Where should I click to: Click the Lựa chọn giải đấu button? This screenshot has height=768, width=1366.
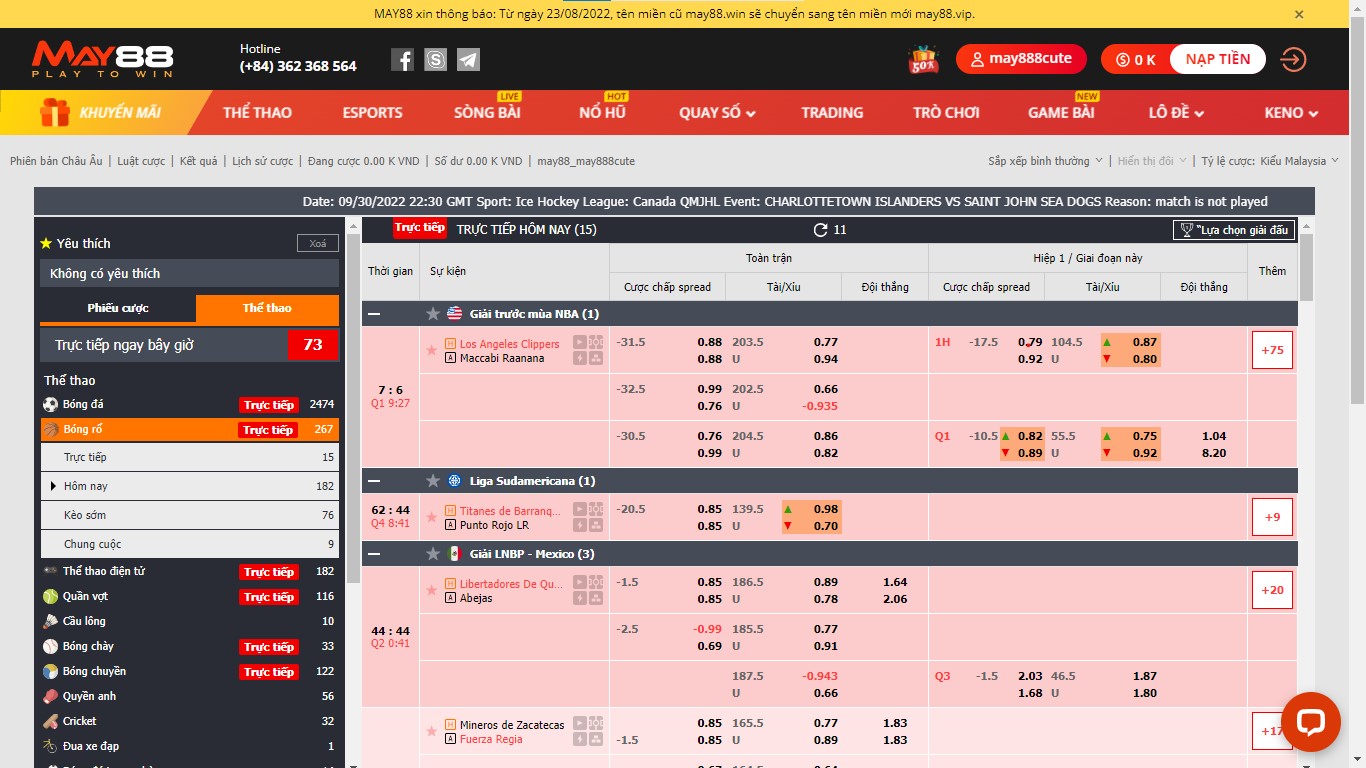[1234, 230]
